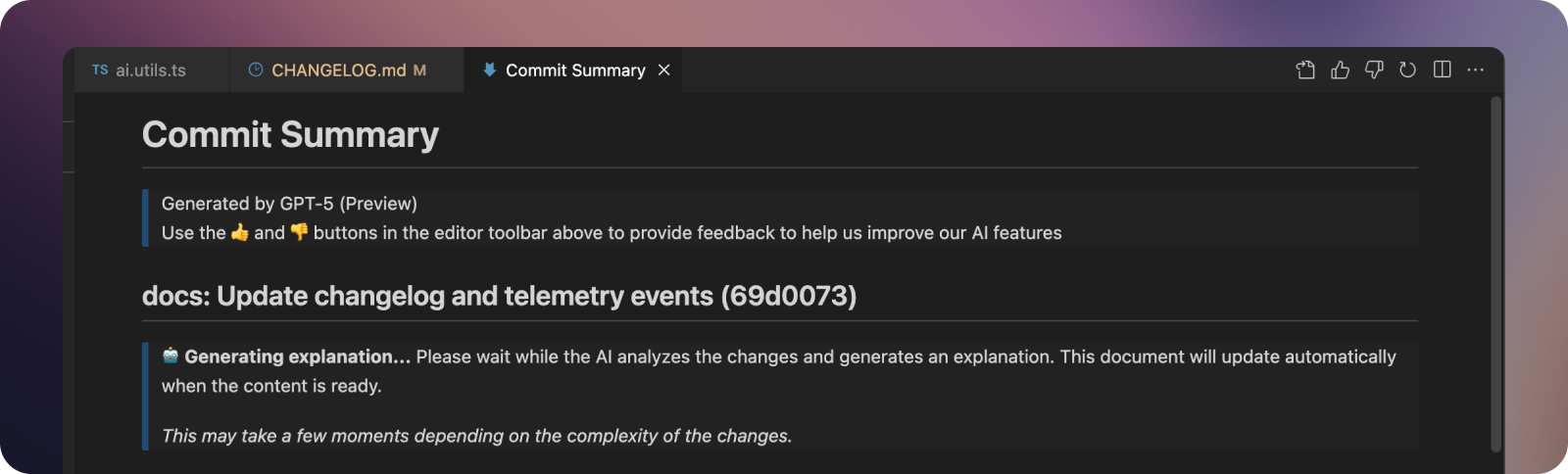The height and width of the screenshot is (474, 1568).
Task: Click the M modified indicator on the CHANGELOG.md tab
Action: (x=419, y=71)
